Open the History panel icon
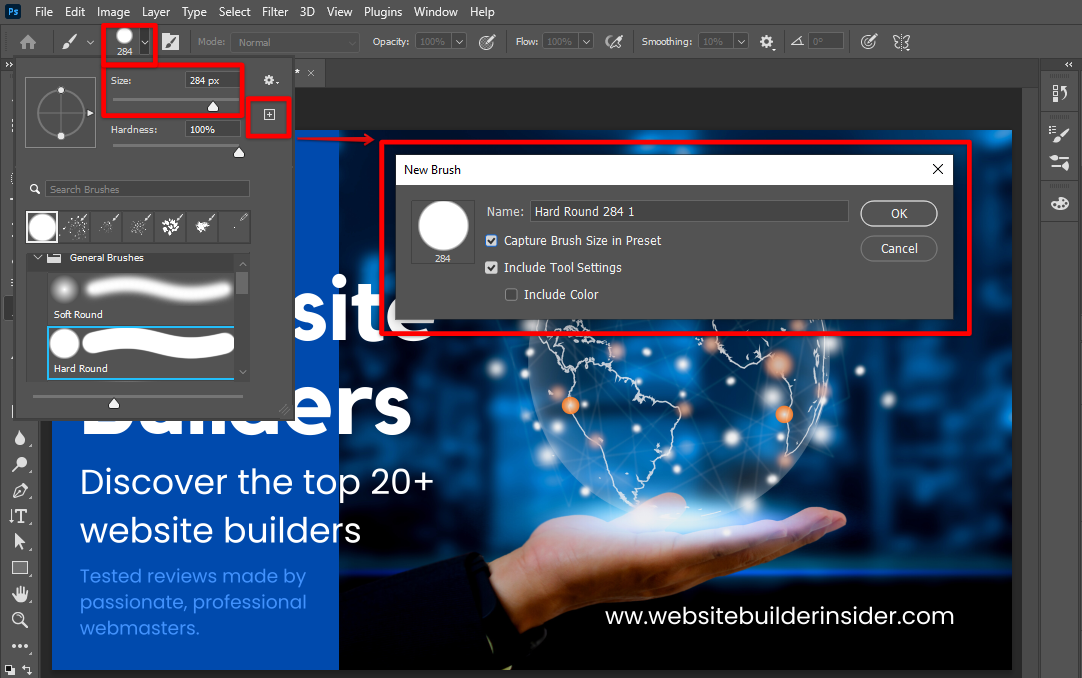This screenshot has width=1082, height=678. (x=1059, y=93)
